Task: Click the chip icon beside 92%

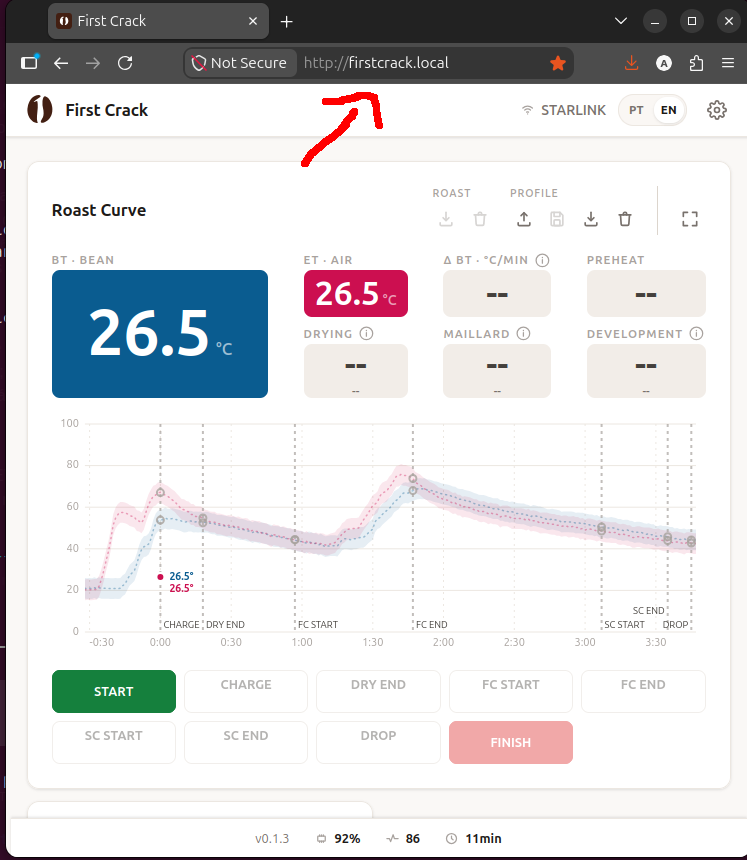Action: [322, 839]
